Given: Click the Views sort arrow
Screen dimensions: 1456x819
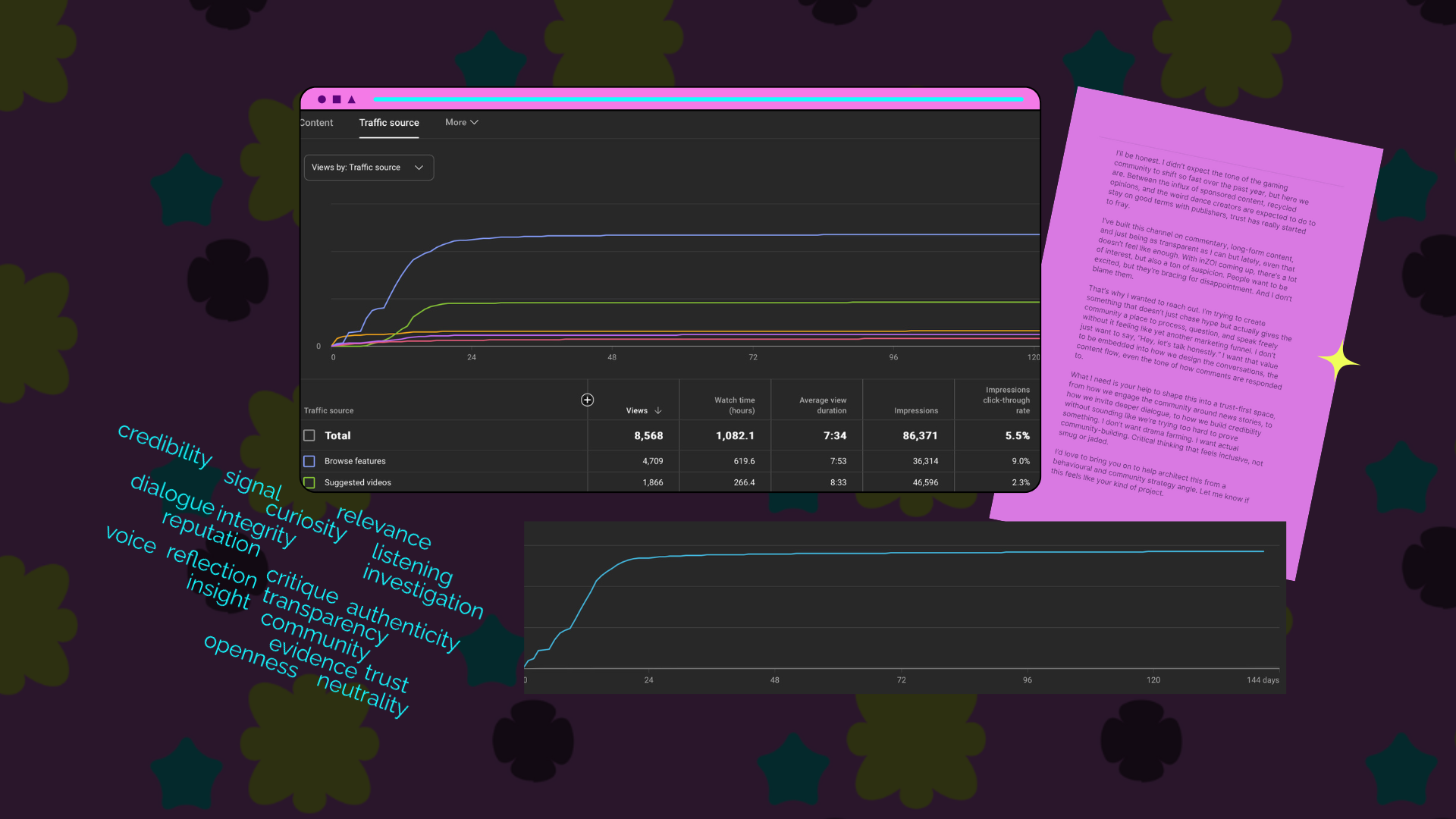Looking at the screenshot, I should (658, 411).
